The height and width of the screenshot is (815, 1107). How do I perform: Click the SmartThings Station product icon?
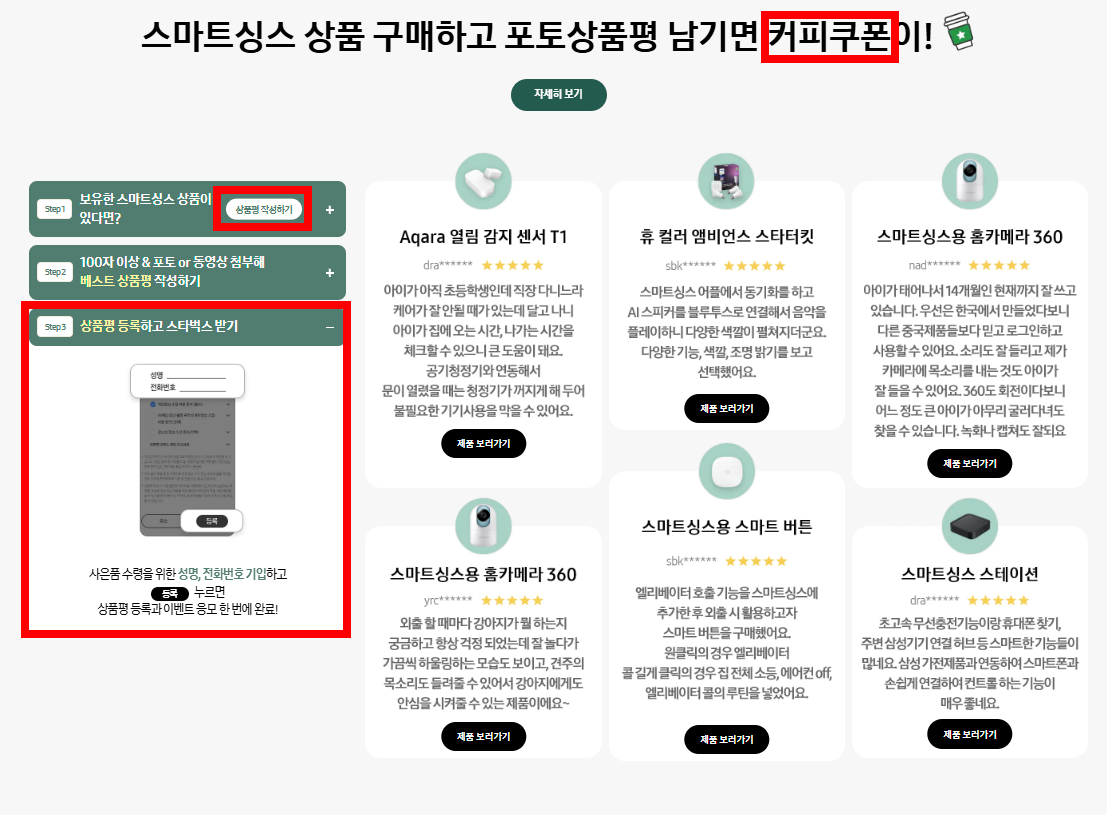tap(970, 526)
